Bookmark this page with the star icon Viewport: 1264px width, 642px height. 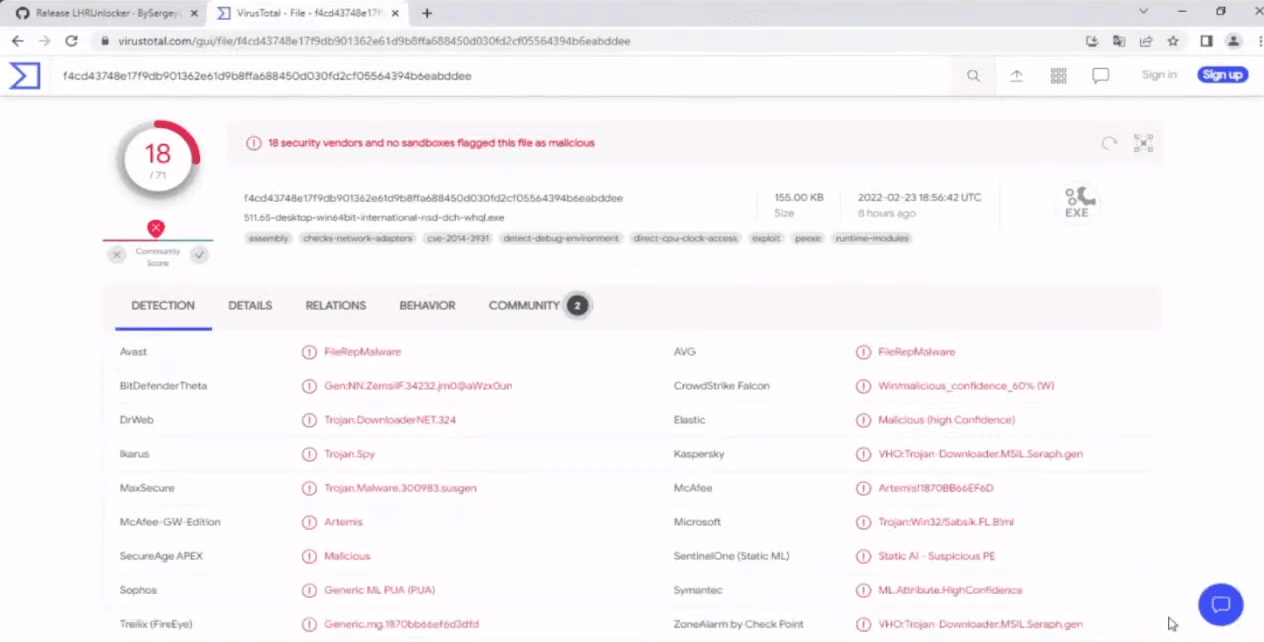point(1173,41)
